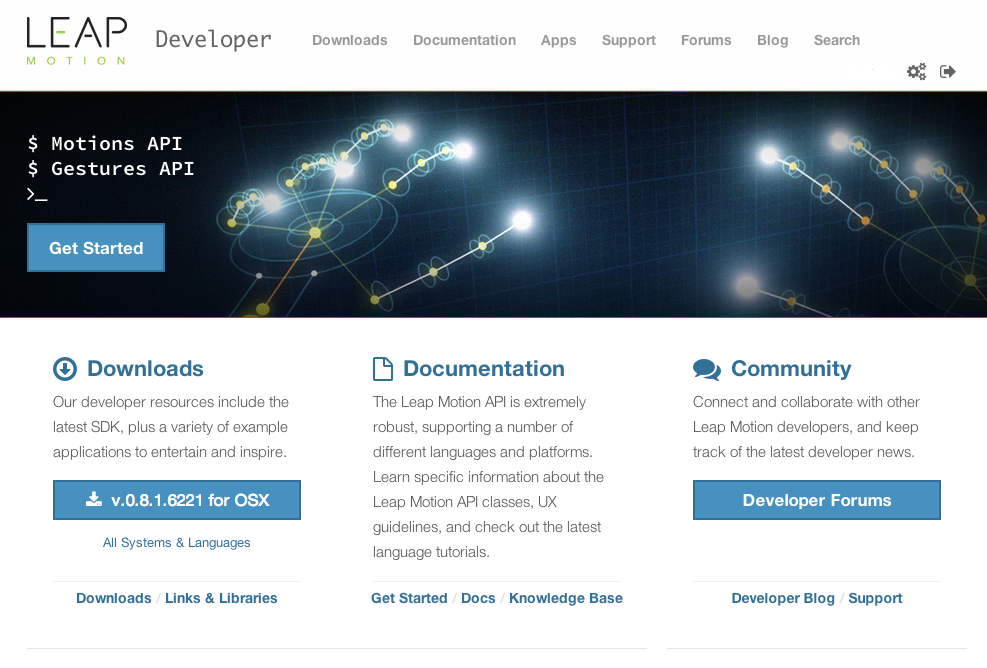Click the Documentation section heading
Image resolution: width=987 pixels, height=668 pixels.
tap(483, 369)
